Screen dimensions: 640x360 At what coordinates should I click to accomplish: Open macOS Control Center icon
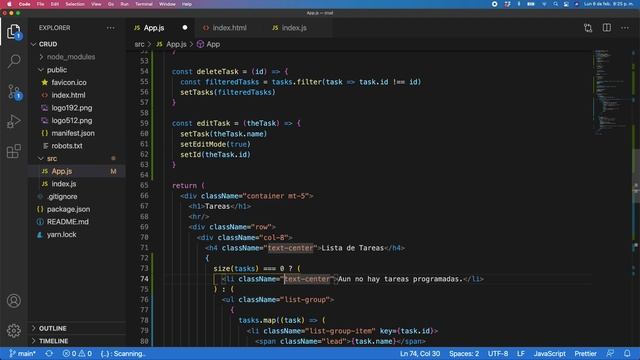(566, 4)
